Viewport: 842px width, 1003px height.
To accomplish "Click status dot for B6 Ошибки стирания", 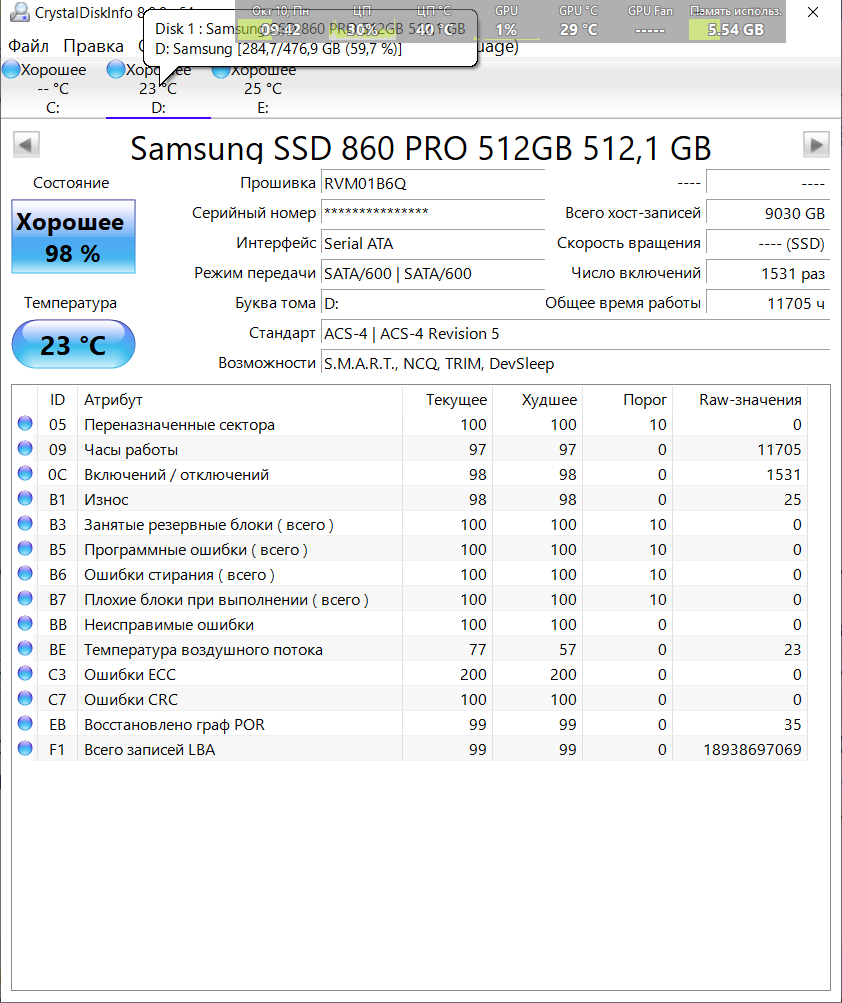I will 25,573.
